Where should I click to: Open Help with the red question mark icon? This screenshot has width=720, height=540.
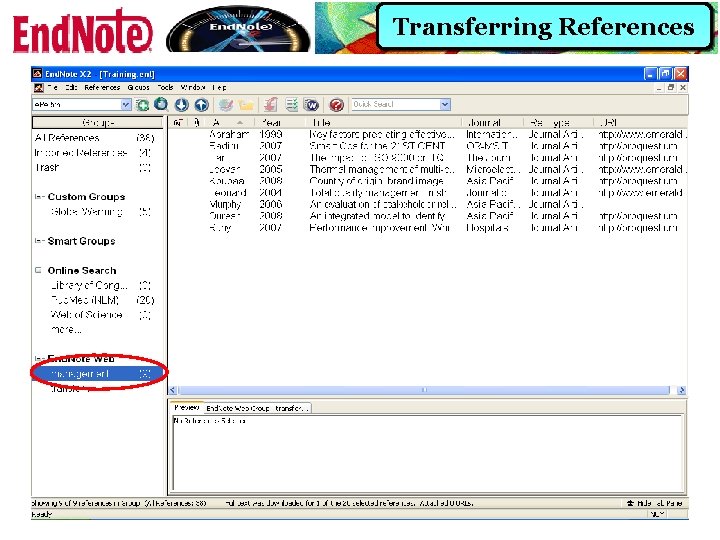[x=337, y=105]
